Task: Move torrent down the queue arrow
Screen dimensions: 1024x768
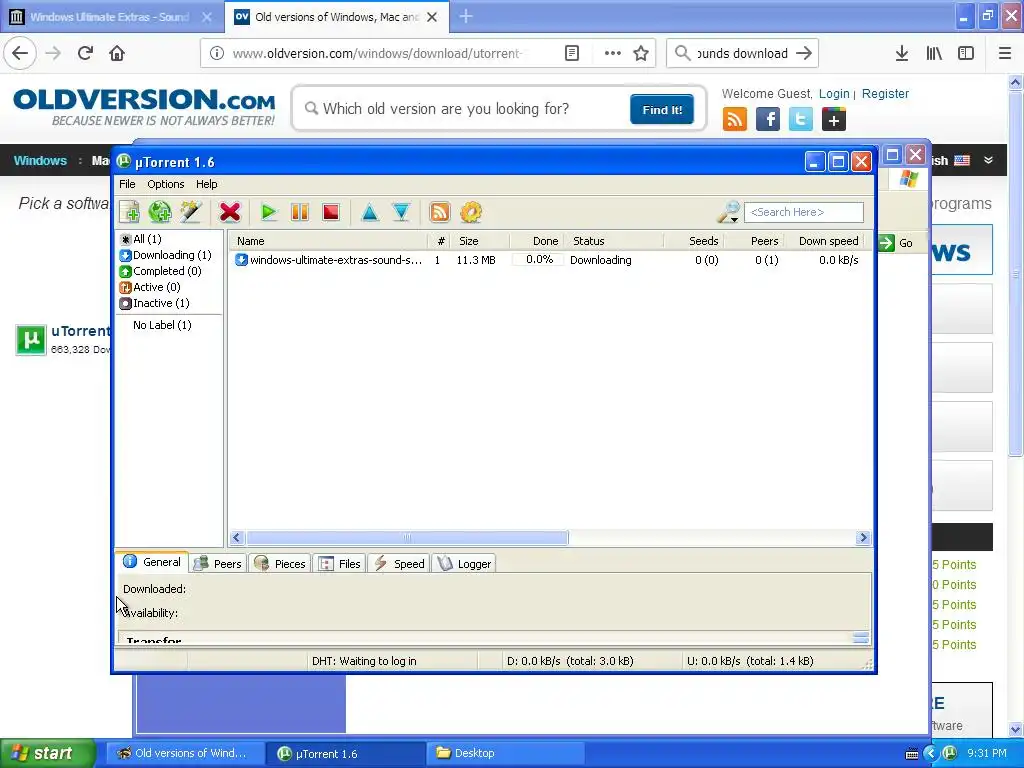Action: (401, 212)
